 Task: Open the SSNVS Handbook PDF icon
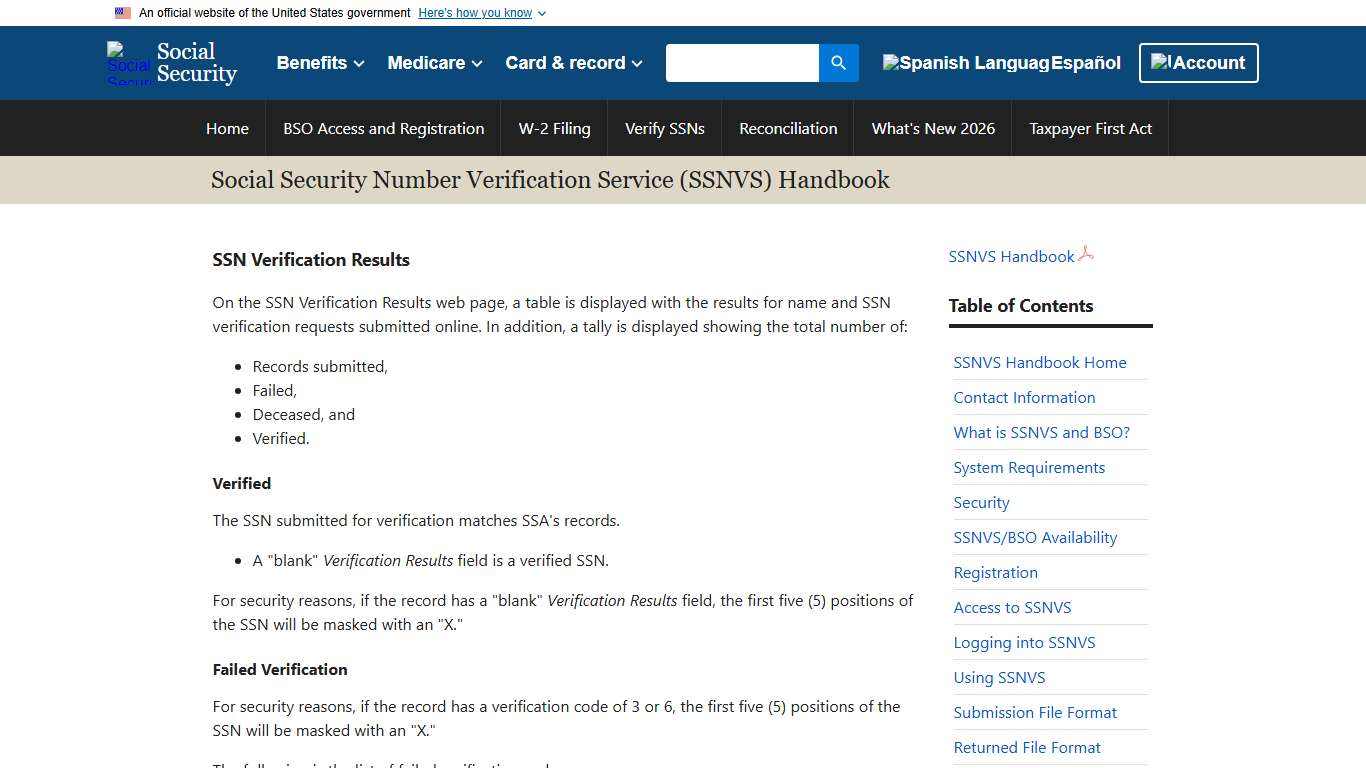coord(1086,255)
